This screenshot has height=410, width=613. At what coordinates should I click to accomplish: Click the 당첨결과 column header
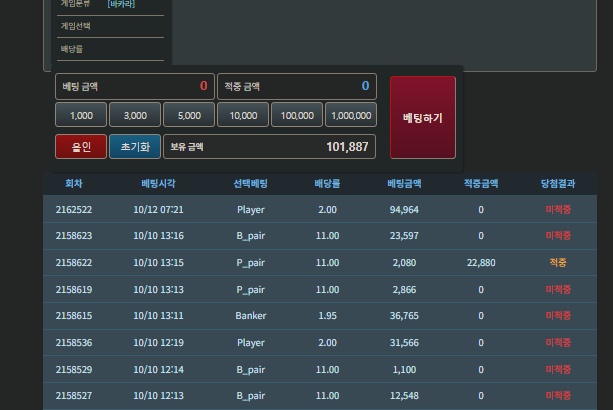[558, 183]
